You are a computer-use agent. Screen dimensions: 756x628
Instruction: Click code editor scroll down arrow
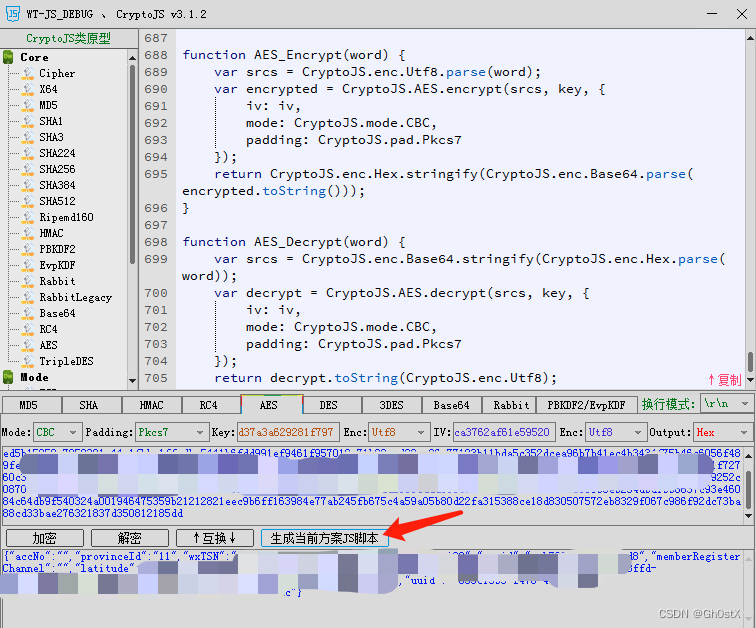click(750, 380)
